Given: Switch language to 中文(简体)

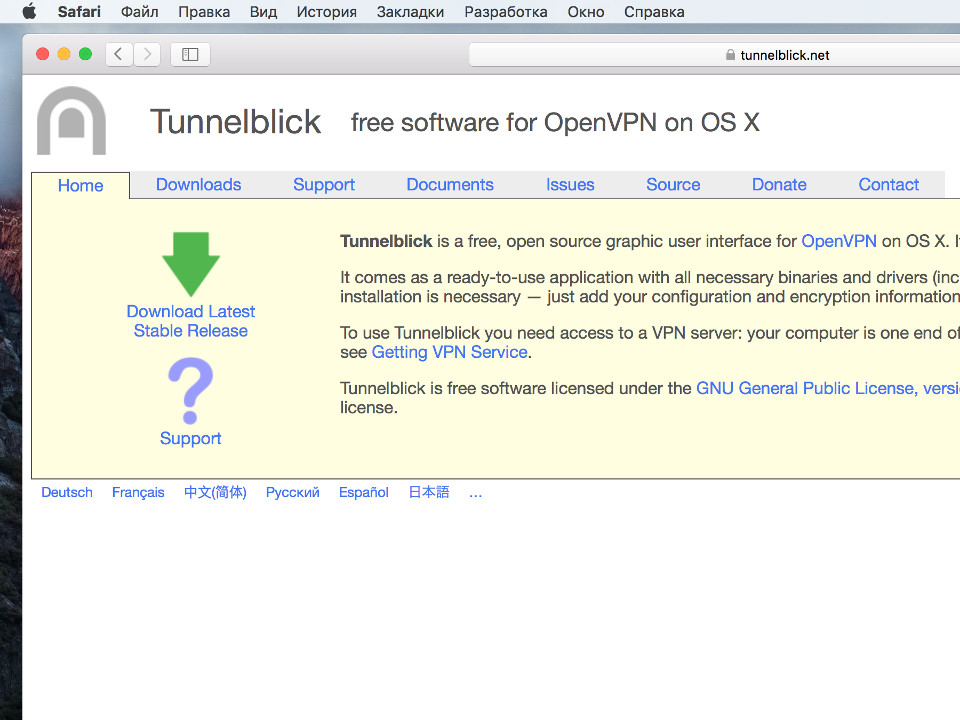Looking at the screenshot, I should [x=215, y=492].
